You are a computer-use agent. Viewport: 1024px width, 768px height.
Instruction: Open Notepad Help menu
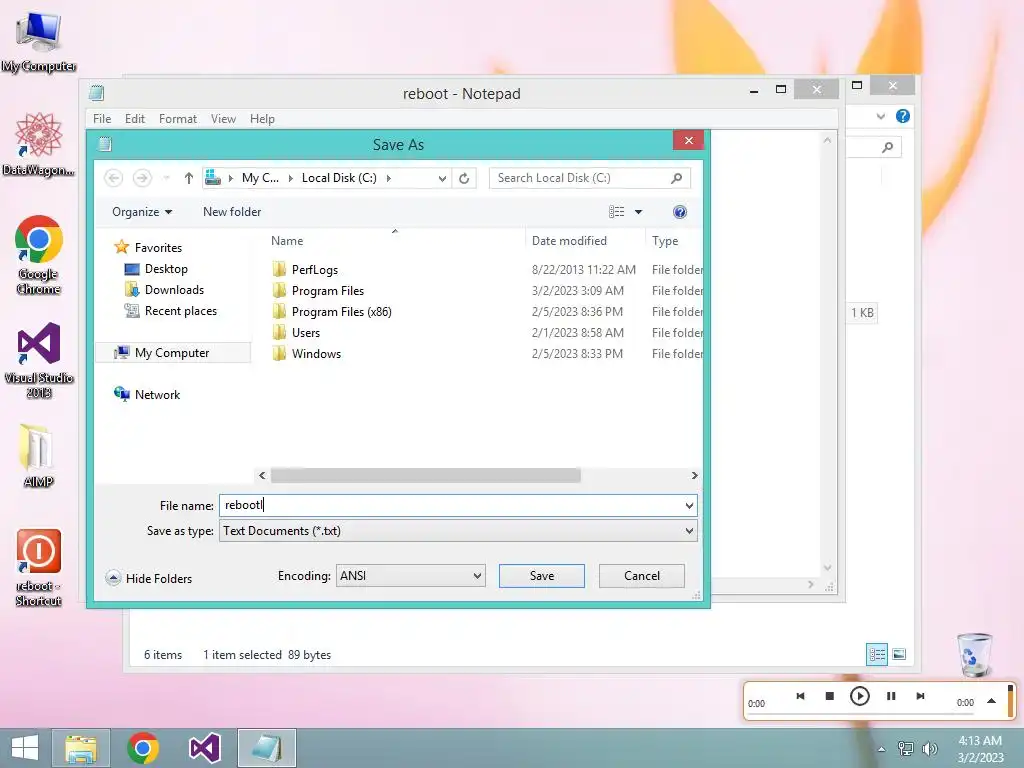tap(262, 119)
